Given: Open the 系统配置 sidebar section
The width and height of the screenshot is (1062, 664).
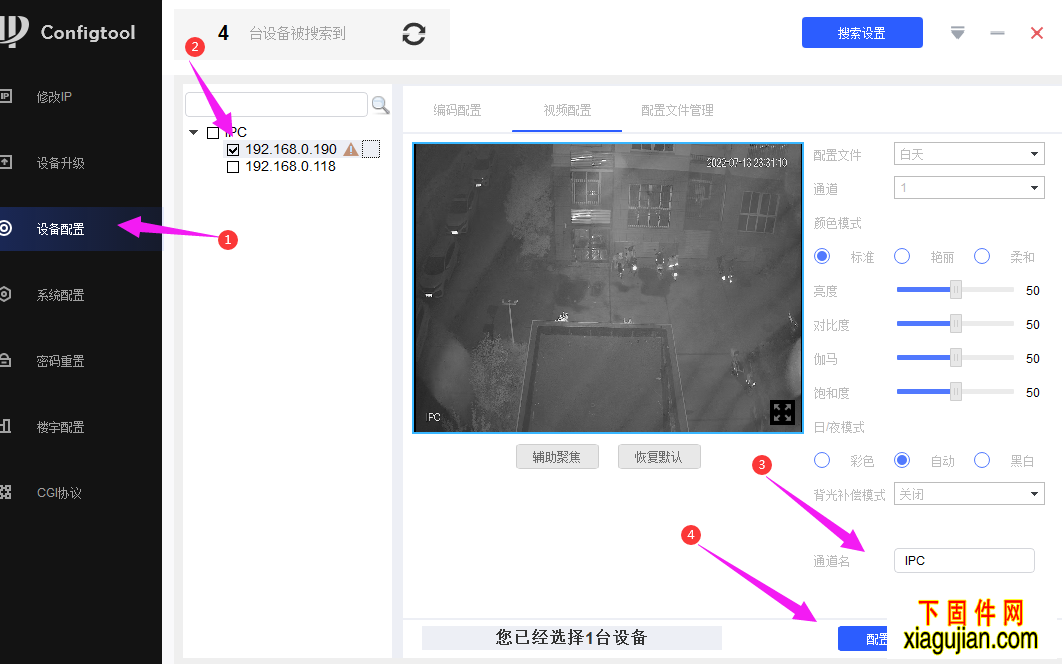Looking at the screenshot, I should [x=81, y=295].
